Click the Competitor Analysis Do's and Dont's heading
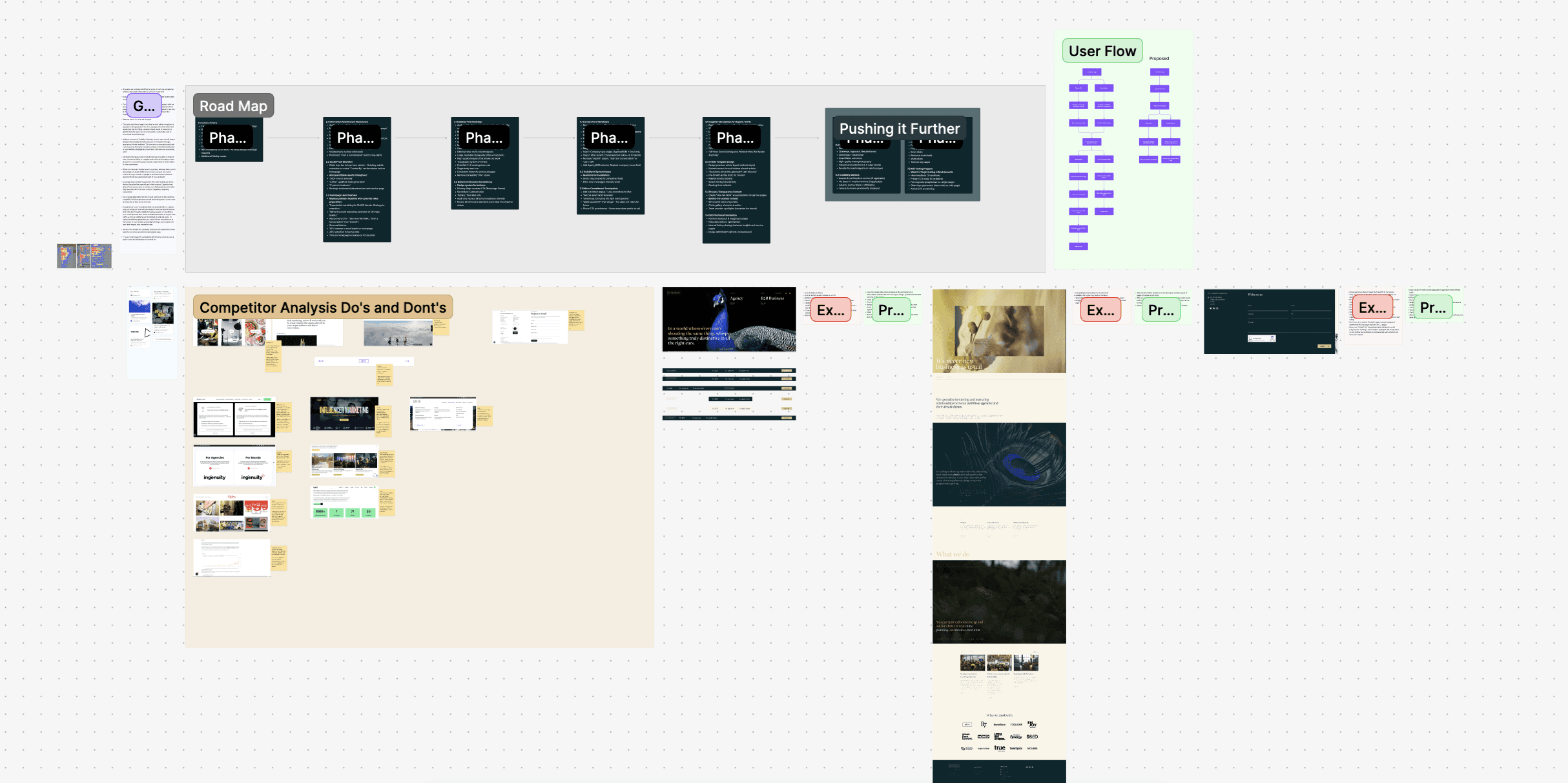The width and height of the screenshot is (1568, 783). 323,308
